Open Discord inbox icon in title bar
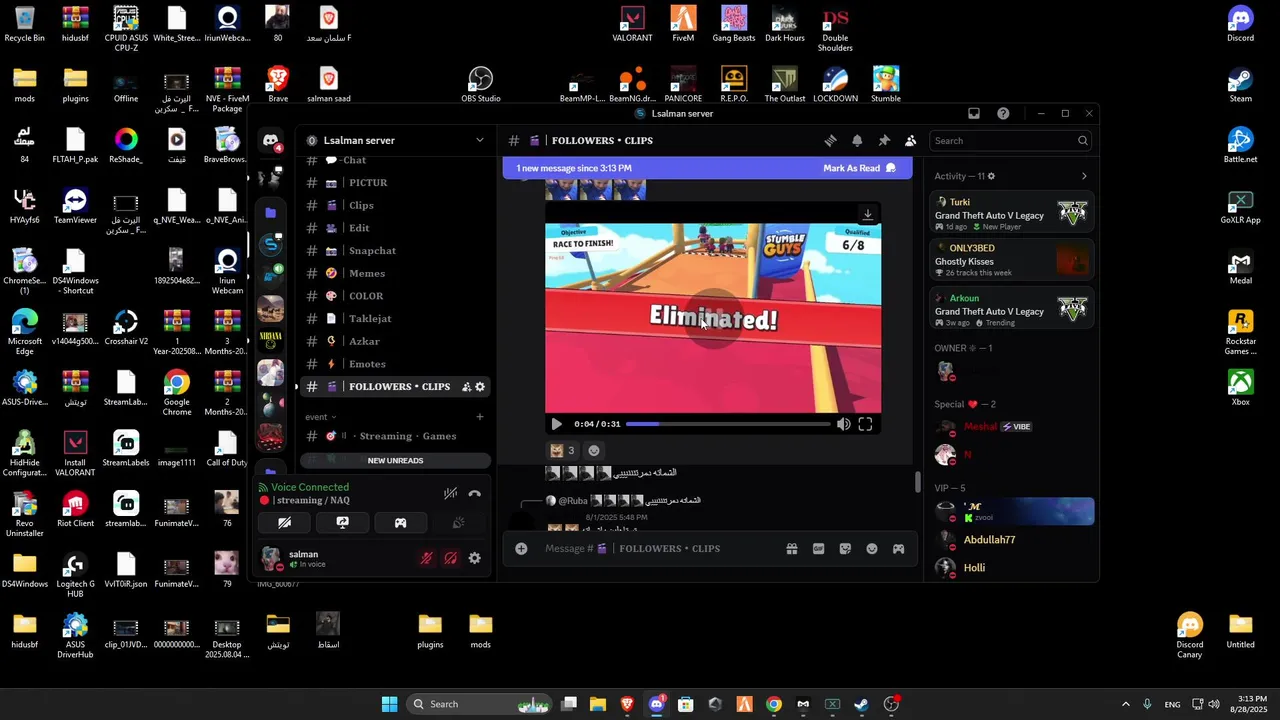 coord(974,113)
